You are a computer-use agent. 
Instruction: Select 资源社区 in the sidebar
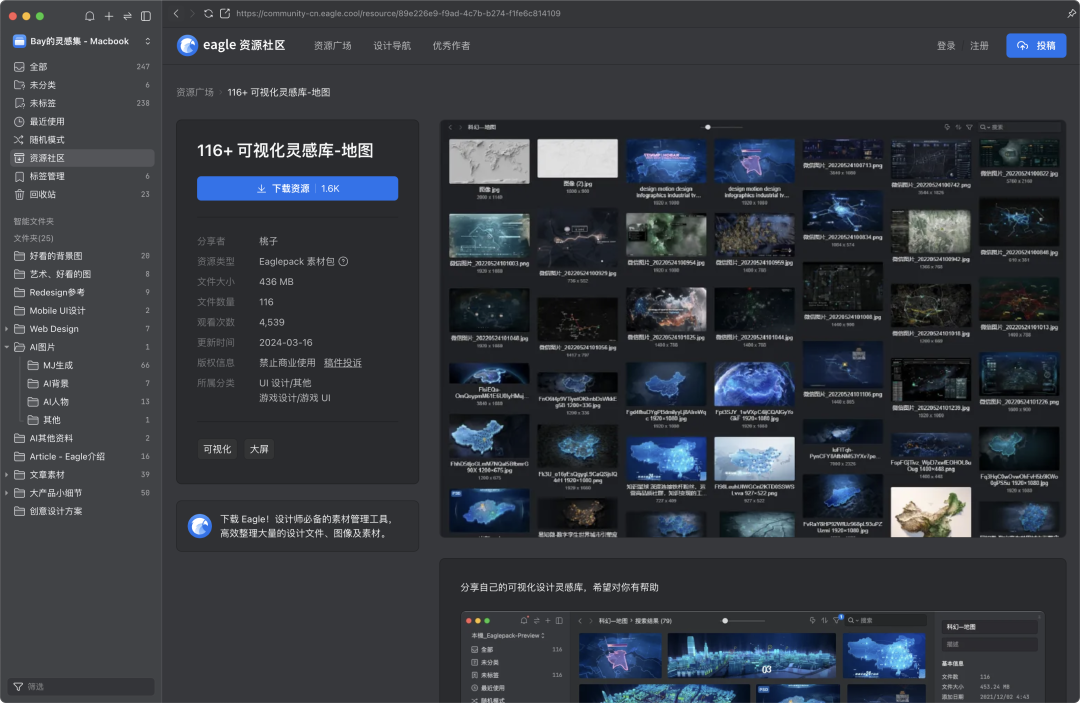coord(82,158)
